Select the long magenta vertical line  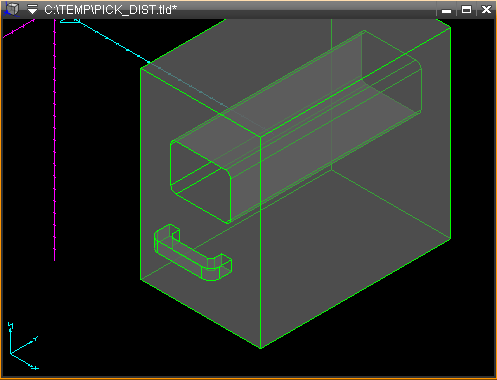pyautogui.click(x=55, y=140)
